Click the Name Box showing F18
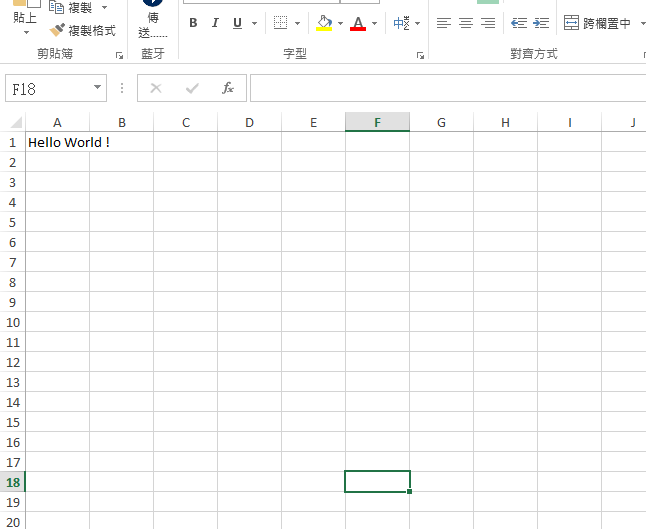The width and height of the screenshot is (646, 529). click(x=49, y=88)
